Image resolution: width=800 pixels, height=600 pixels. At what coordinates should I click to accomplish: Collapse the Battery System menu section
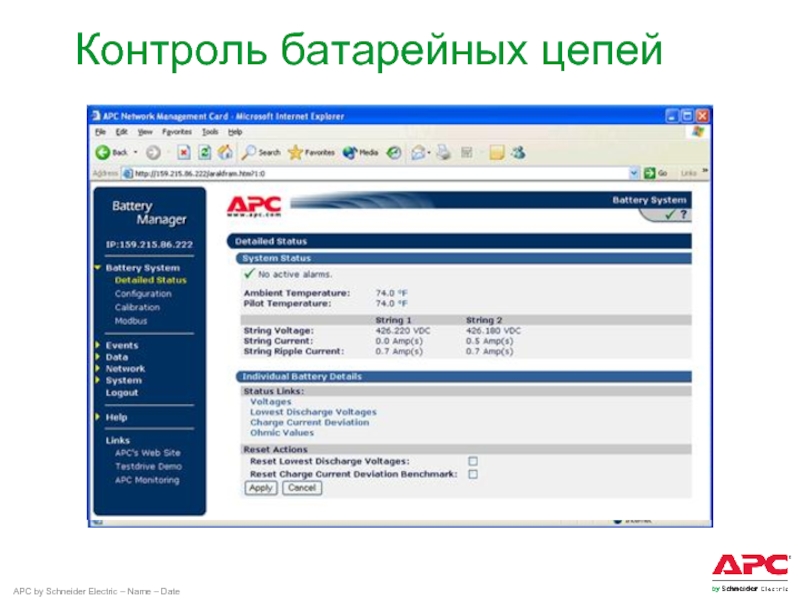pyautogui.click(x=97, y=267)
